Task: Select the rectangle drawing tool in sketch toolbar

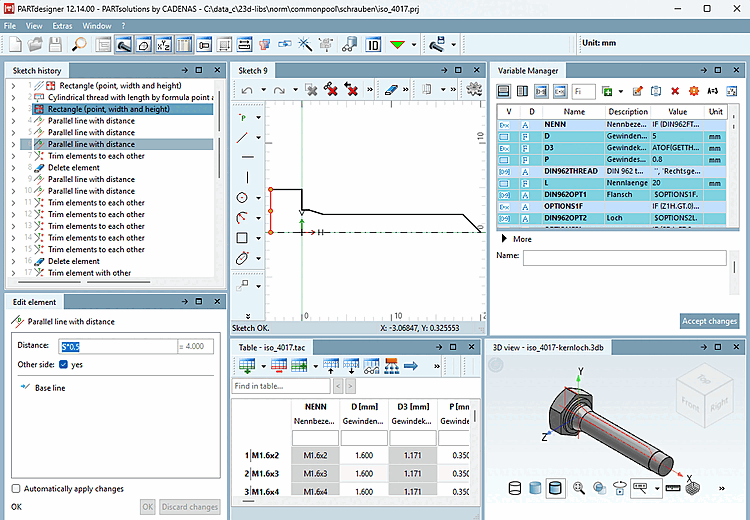Action: (x=242, y=238)
